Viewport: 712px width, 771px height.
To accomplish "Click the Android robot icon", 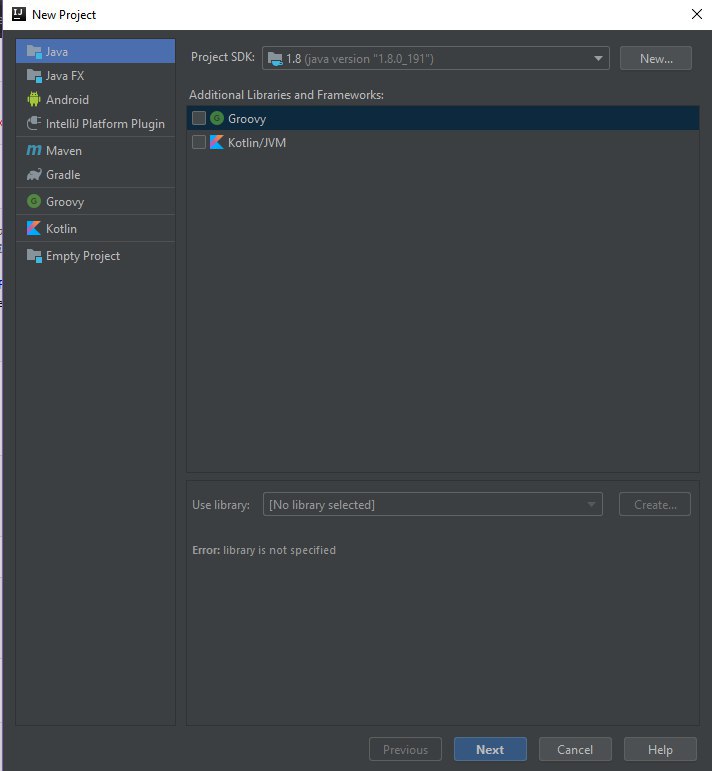I will click(x=34, y=99).
